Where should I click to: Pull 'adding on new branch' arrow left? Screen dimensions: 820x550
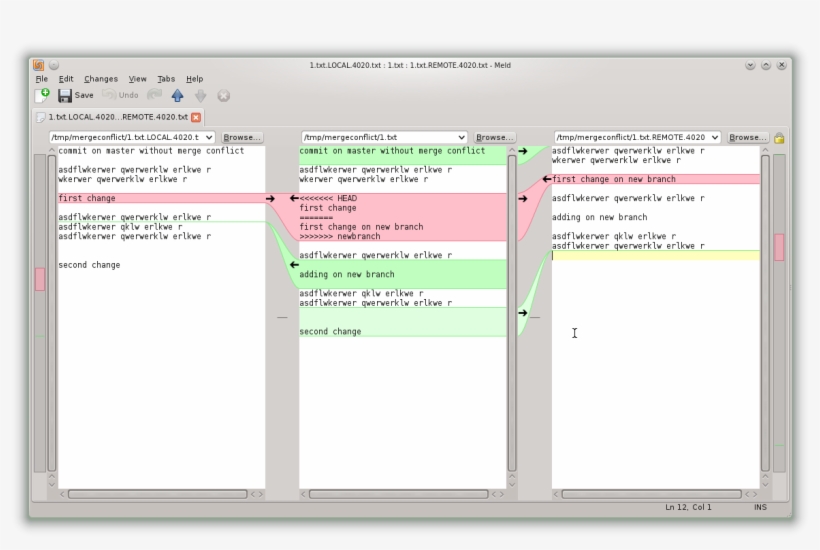294,265
